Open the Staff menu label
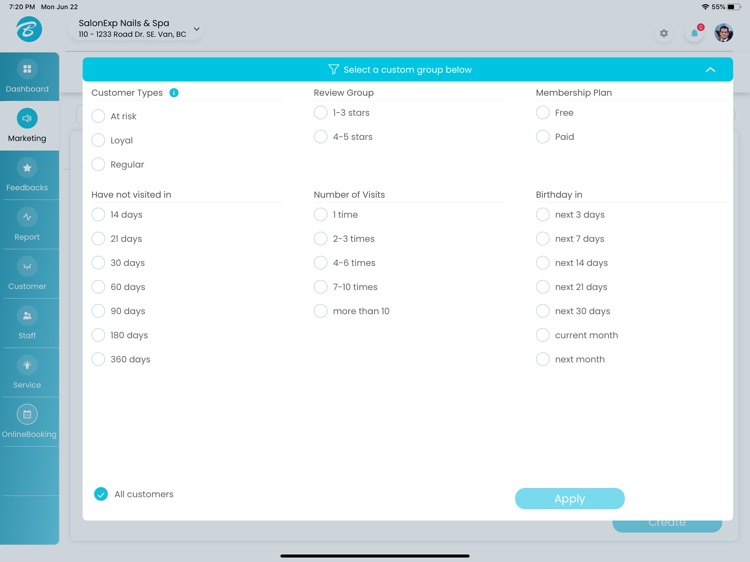750x562 pixels. pyautogui.click(x=27, y=335)
